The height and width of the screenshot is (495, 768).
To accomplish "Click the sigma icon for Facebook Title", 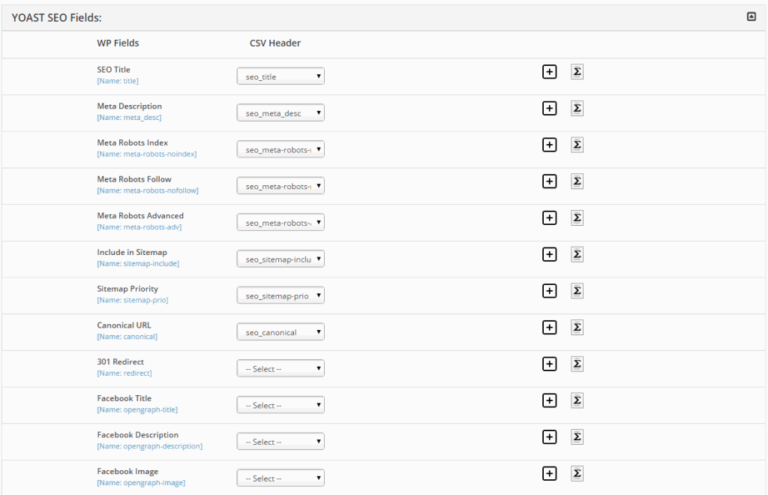I will coord(577,401).
